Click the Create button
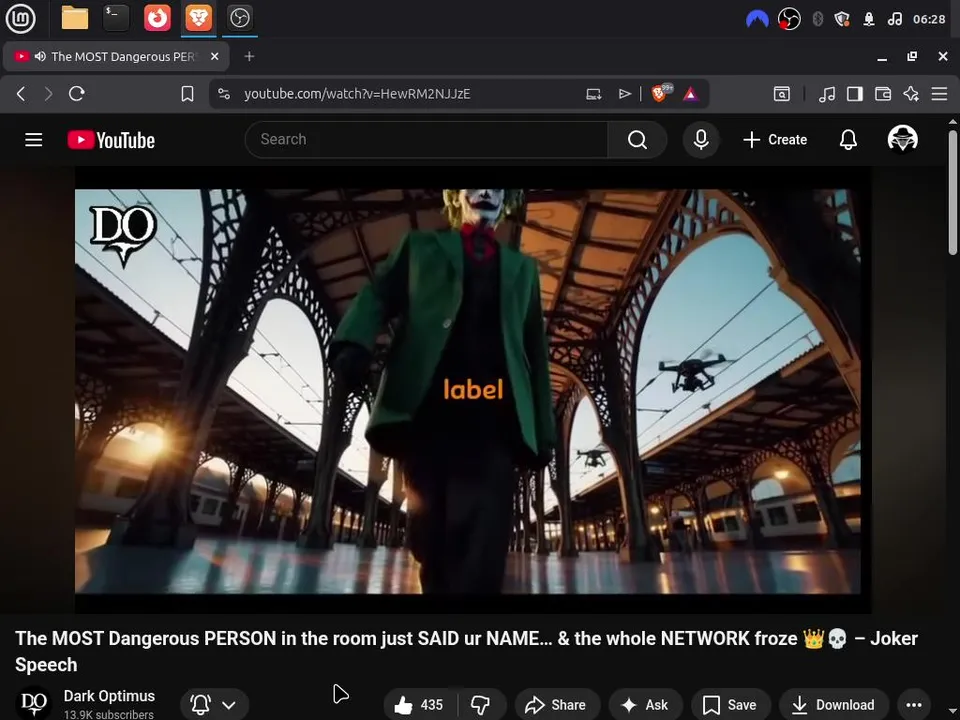Screen dimensions: 960x720 [774, 140]
